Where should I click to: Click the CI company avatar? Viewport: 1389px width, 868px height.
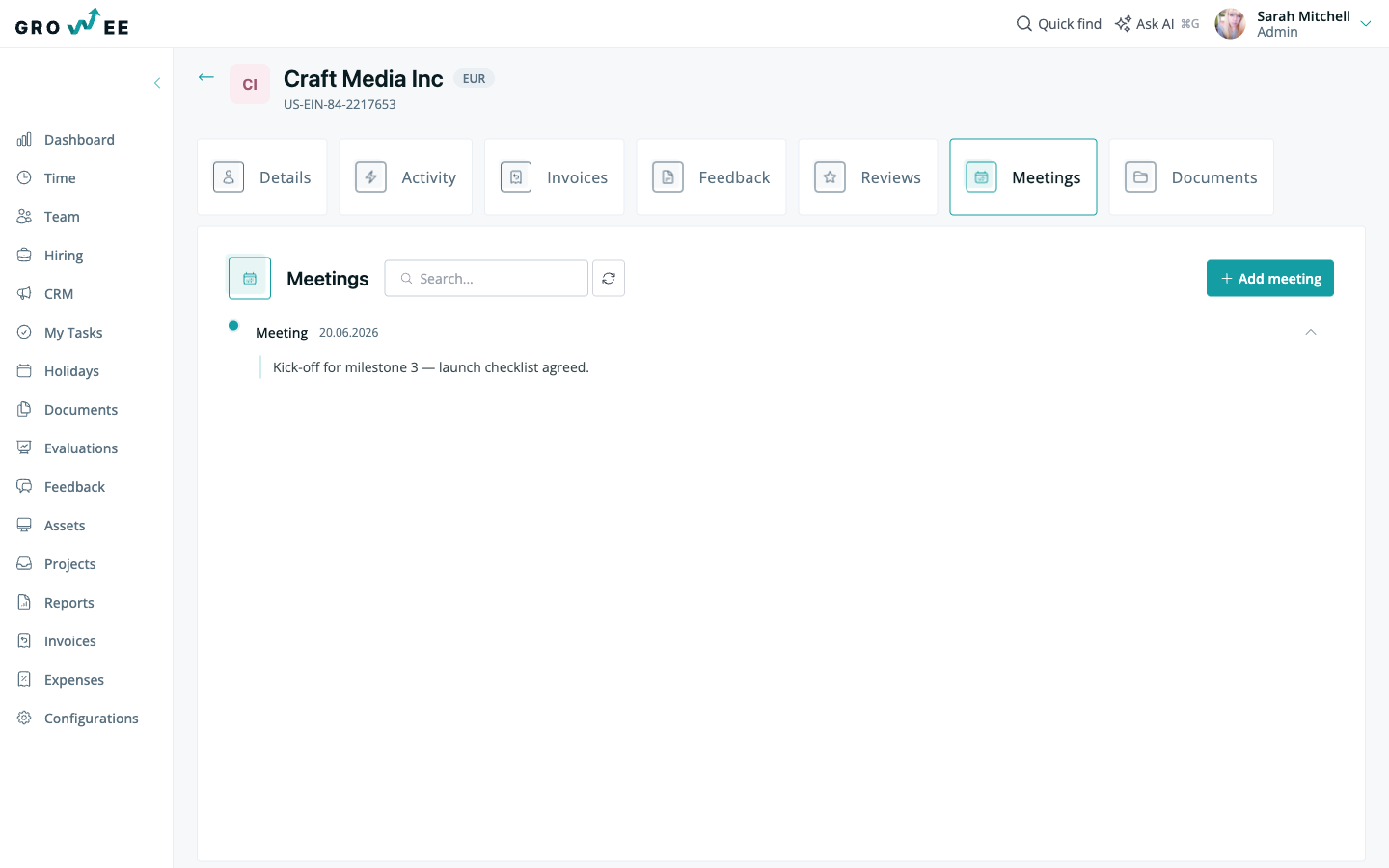(x=250, y=84)
